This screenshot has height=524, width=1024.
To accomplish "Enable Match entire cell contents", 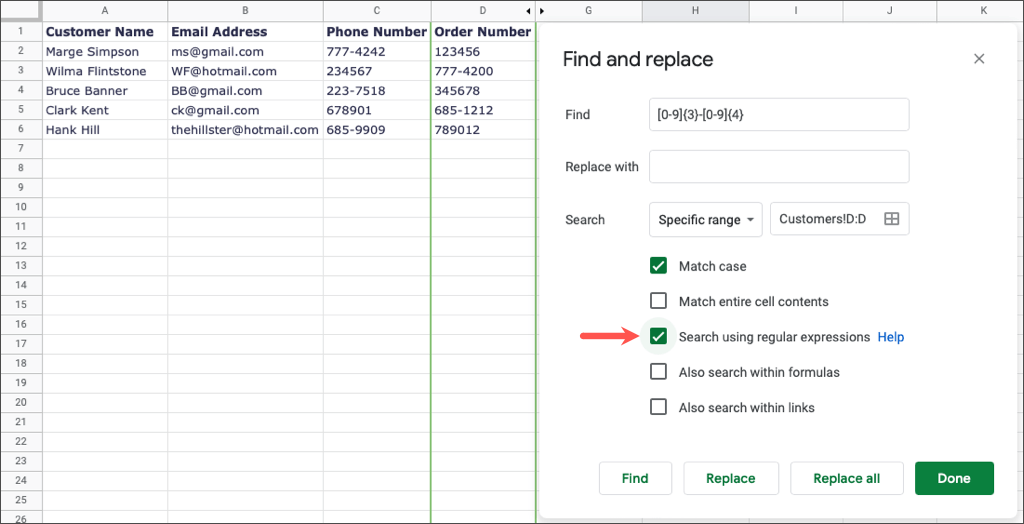I will [x=658, y=301].
